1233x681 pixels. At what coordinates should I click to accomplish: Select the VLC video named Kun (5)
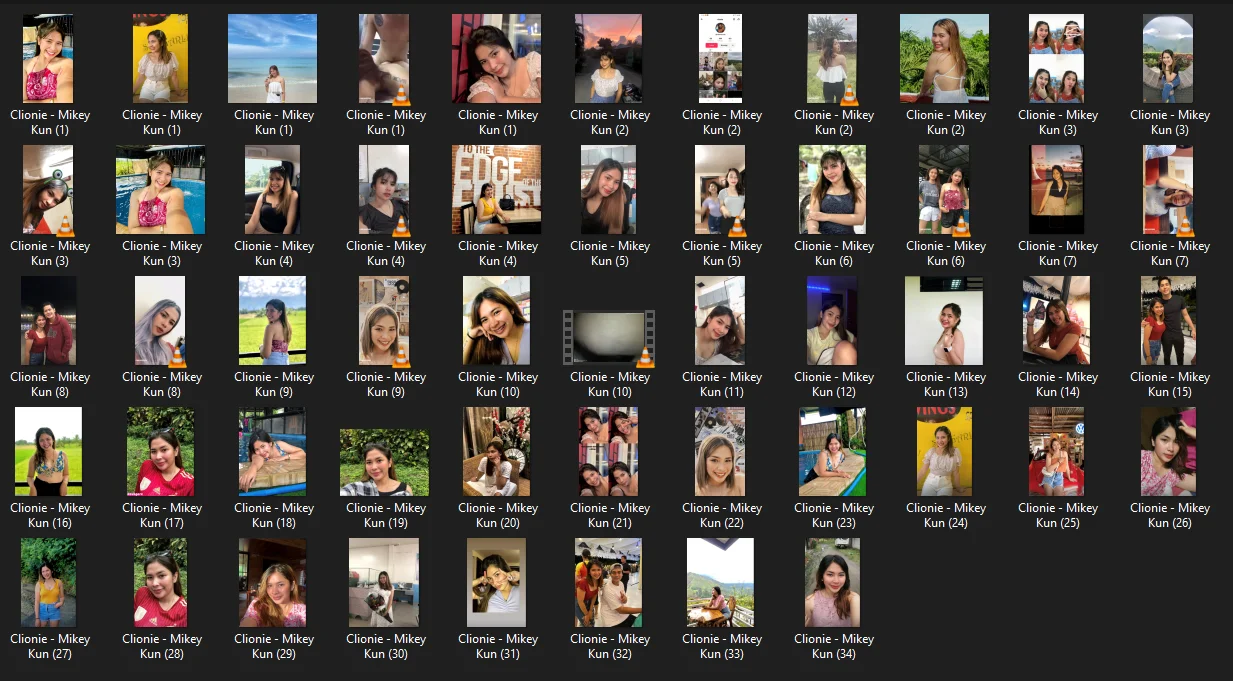coord(720,190)
